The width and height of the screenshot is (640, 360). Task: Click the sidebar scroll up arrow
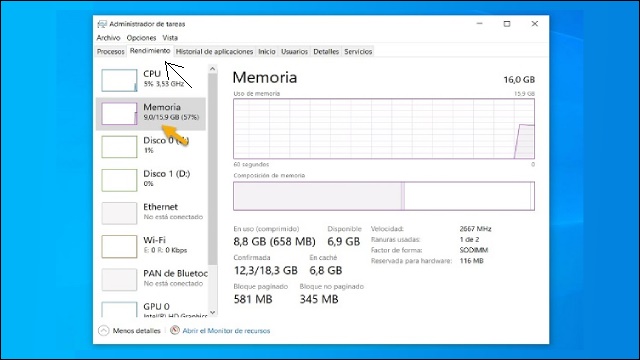click(x=212, y=69)
